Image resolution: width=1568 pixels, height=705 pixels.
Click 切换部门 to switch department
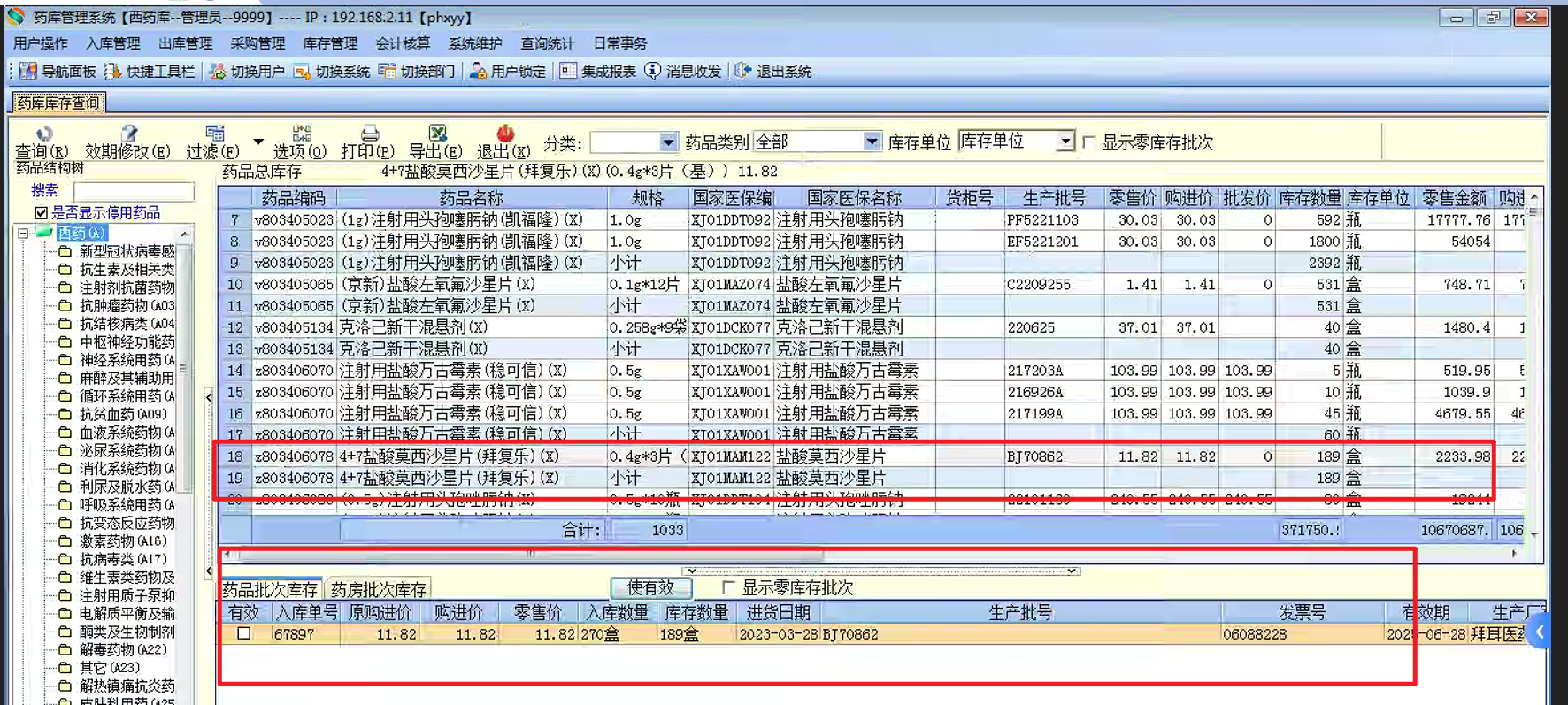coord(417,72)
